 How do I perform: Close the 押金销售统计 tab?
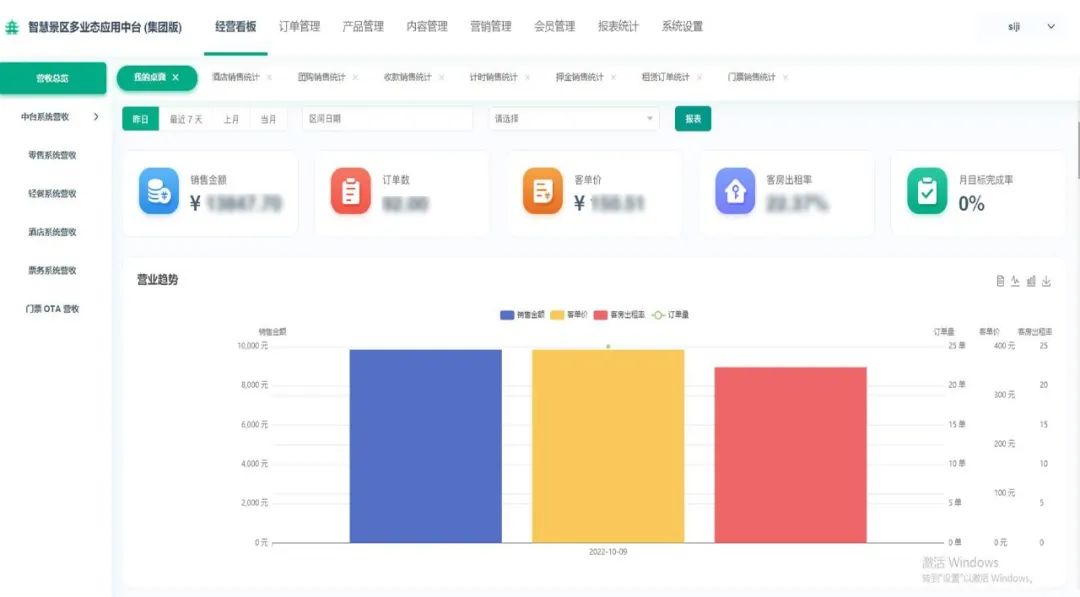(x=614, y=77)
